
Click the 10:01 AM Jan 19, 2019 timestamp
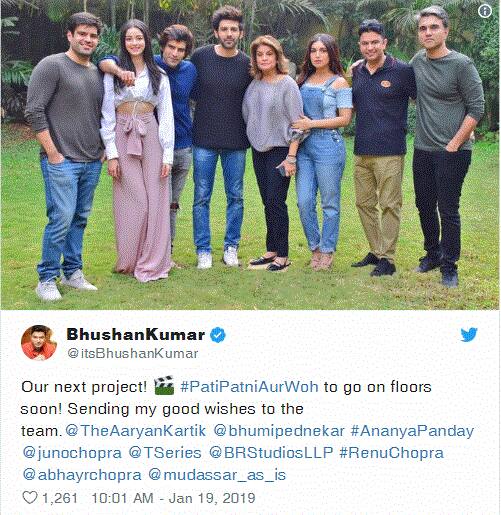click(x=173, y=498)
